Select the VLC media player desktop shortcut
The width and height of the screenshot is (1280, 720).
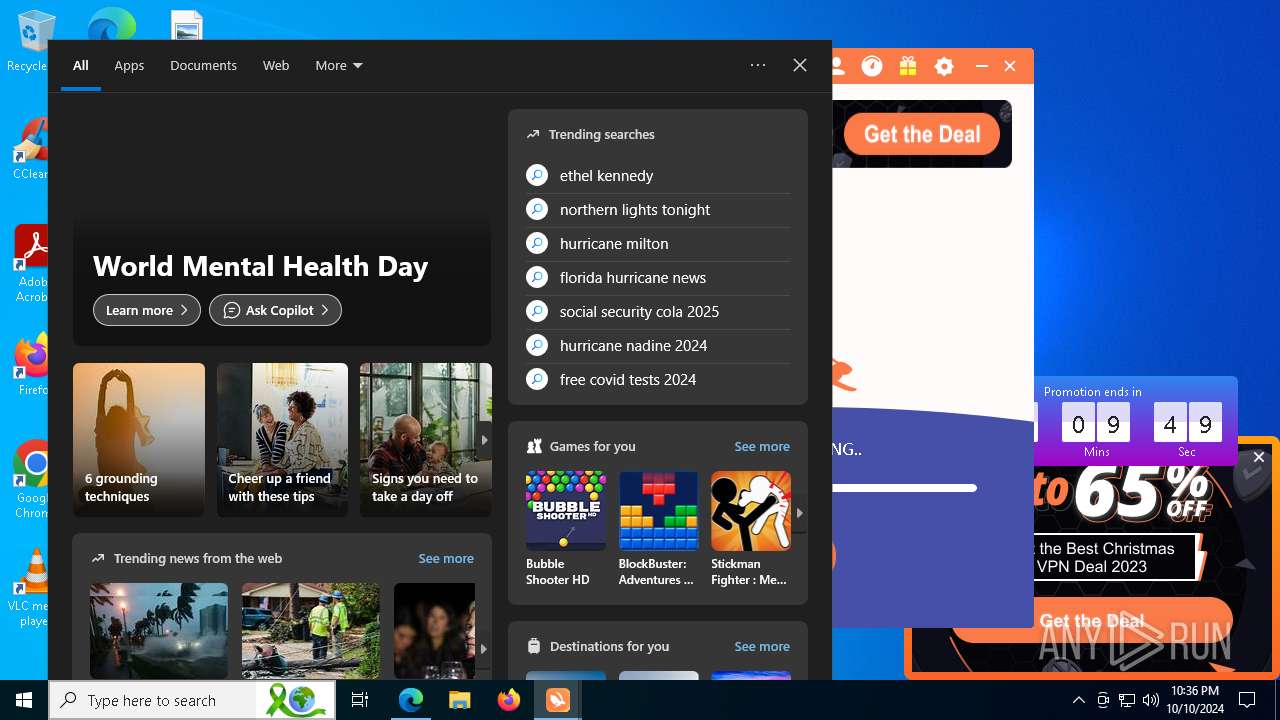coord(30,588)
